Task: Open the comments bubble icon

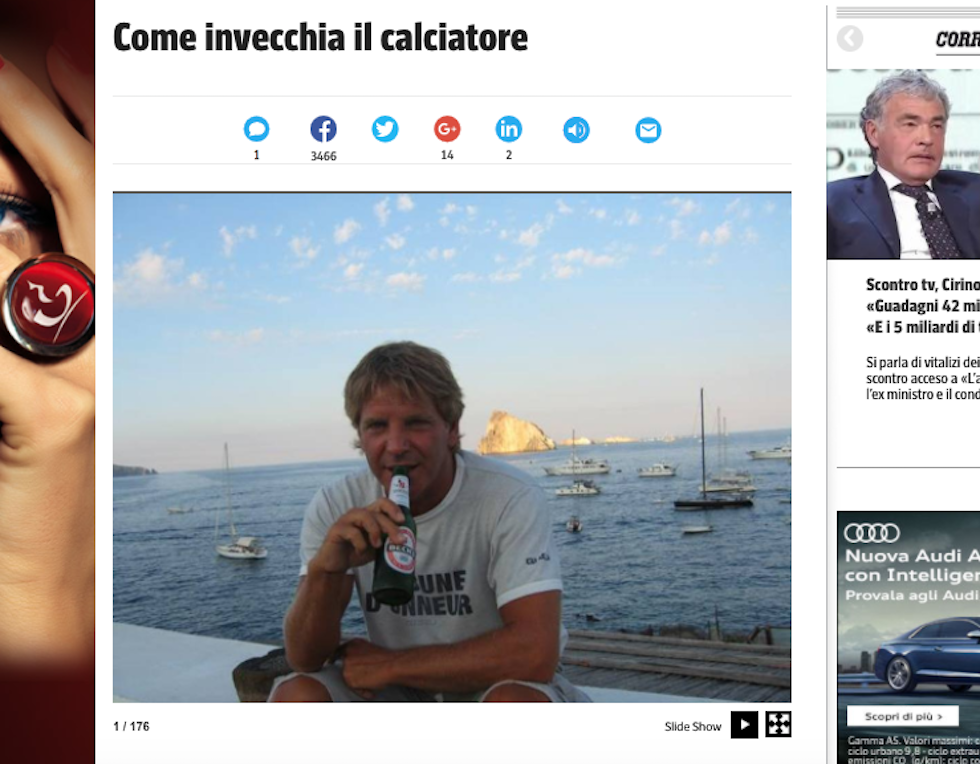Action: point(256,129)
